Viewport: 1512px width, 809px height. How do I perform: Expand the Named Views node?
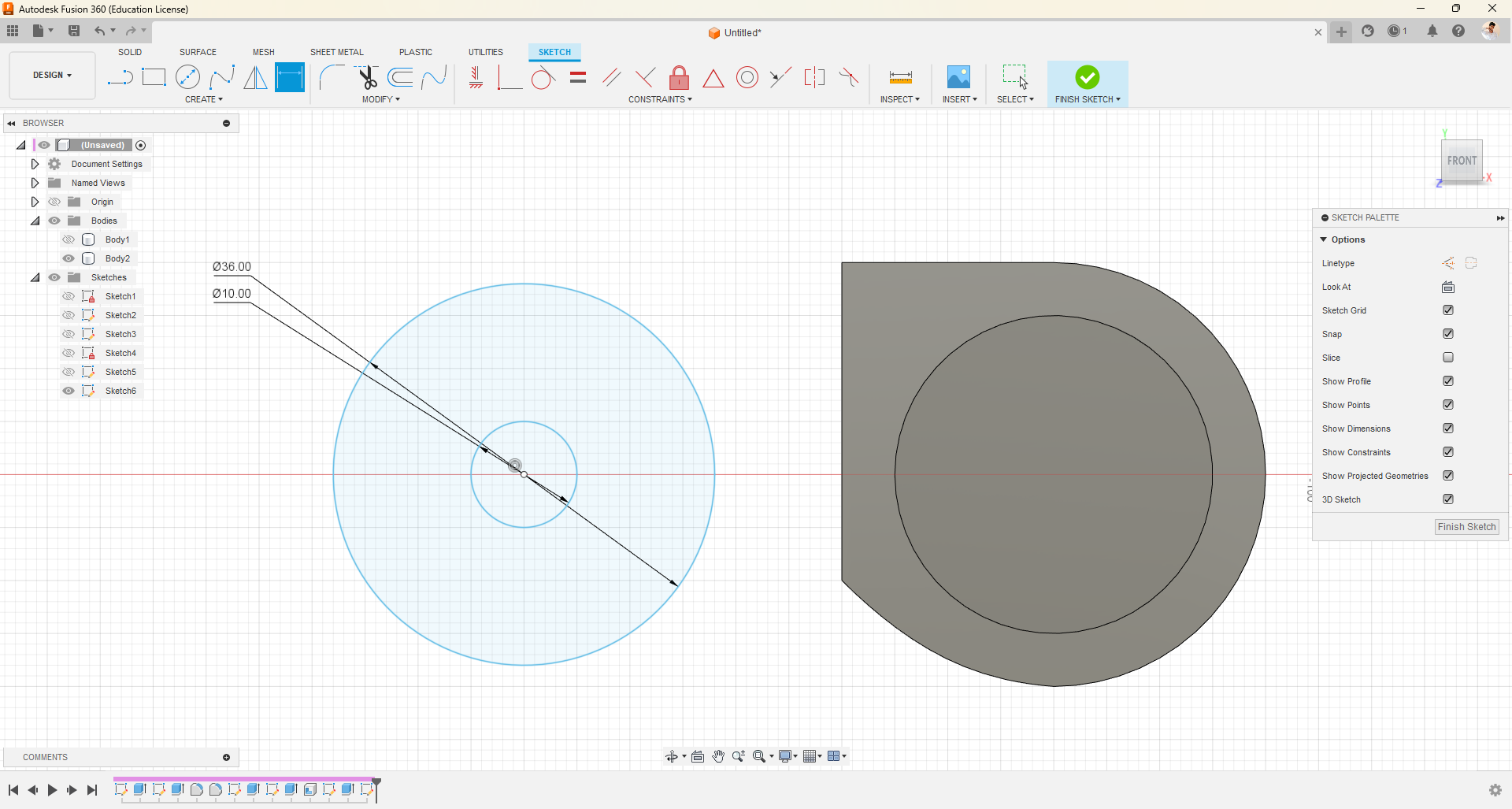coord(35,183)
